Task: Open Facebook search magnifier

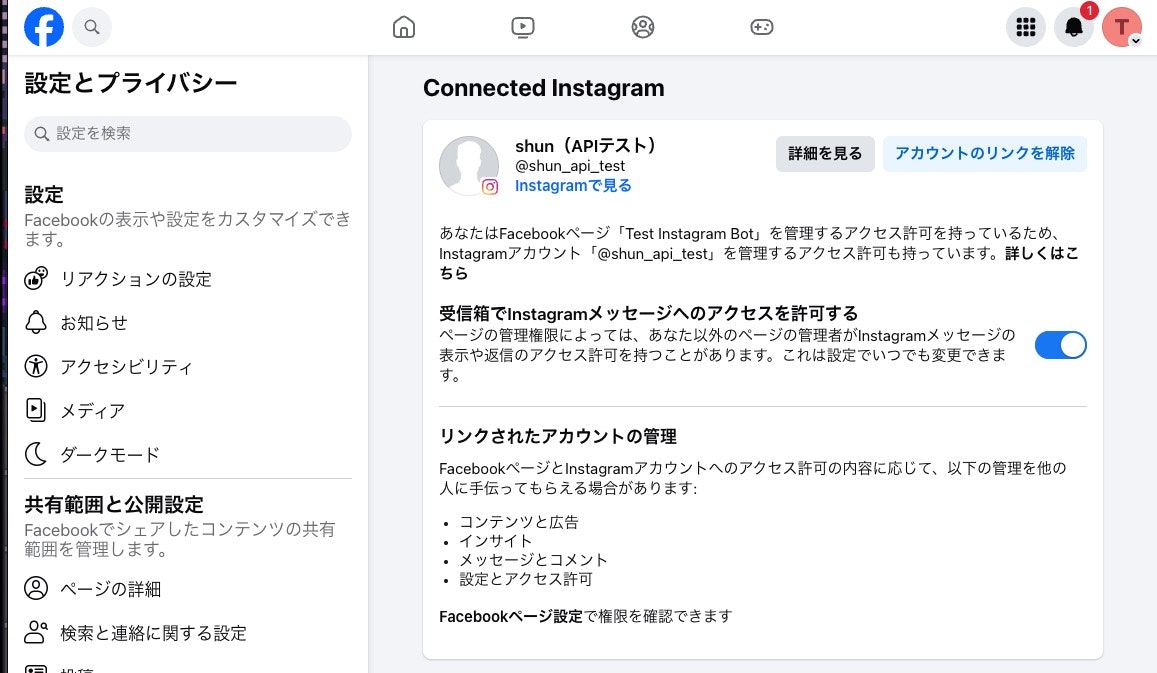Action: click(x=91, y=27)
